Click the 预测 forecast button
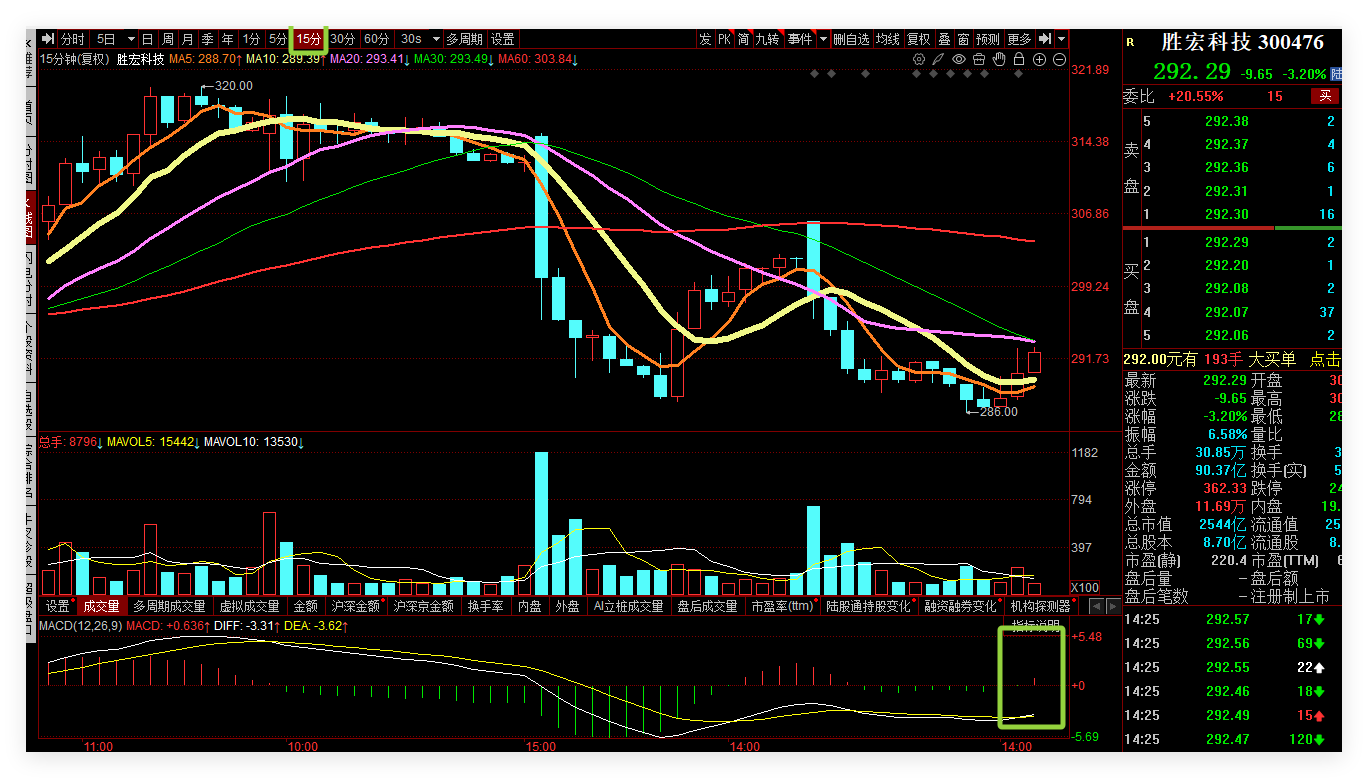The height and width of the screenshot is (778, 1368). (x=988, y=39)
